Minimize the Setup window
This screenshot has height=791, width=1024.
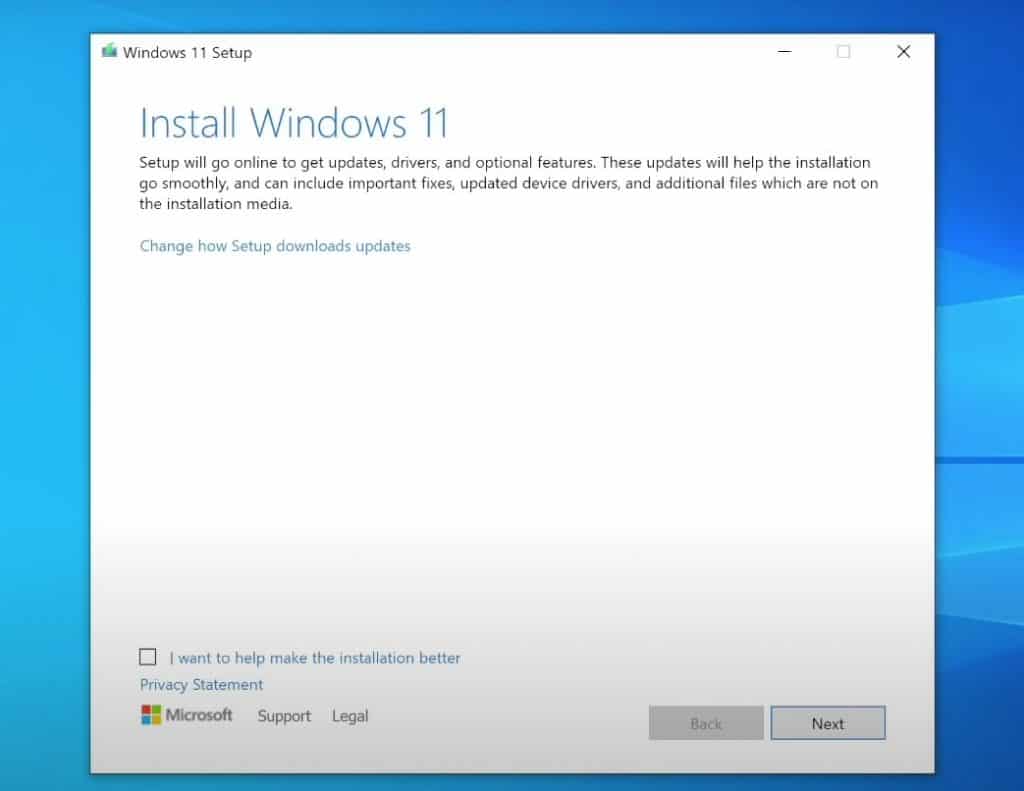click(x=785, y=51)
